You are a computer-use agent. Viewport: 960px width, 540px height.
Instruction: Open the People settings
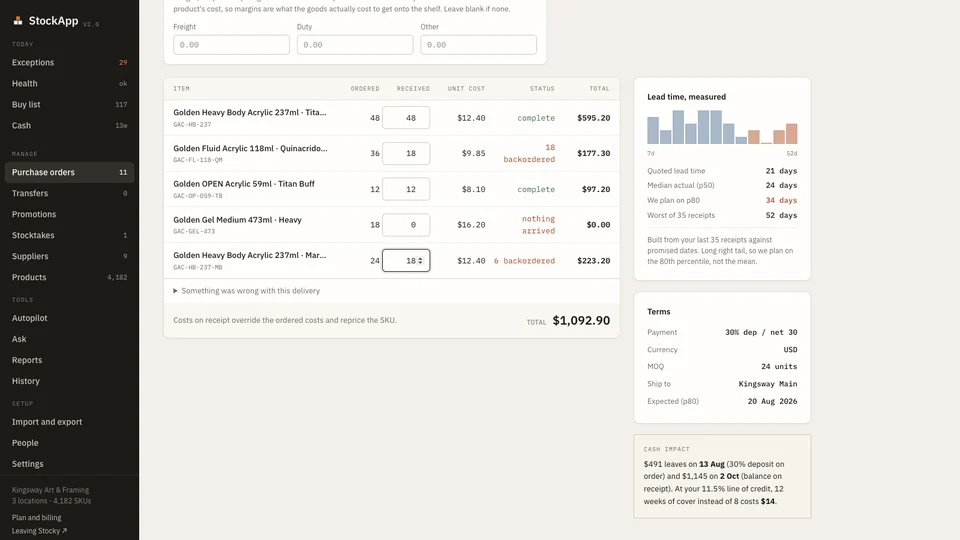(69, 443)
